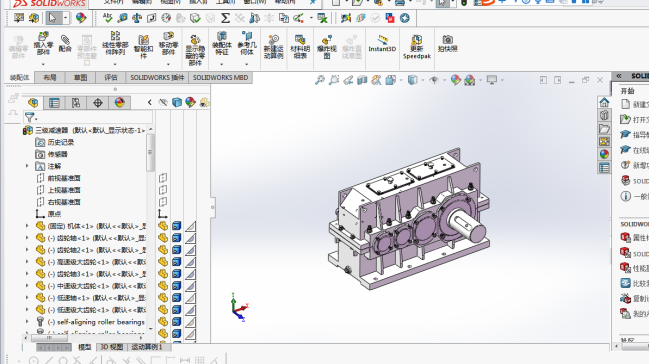Open the SOLIDWORKS MBD tab

click(220, 77)
